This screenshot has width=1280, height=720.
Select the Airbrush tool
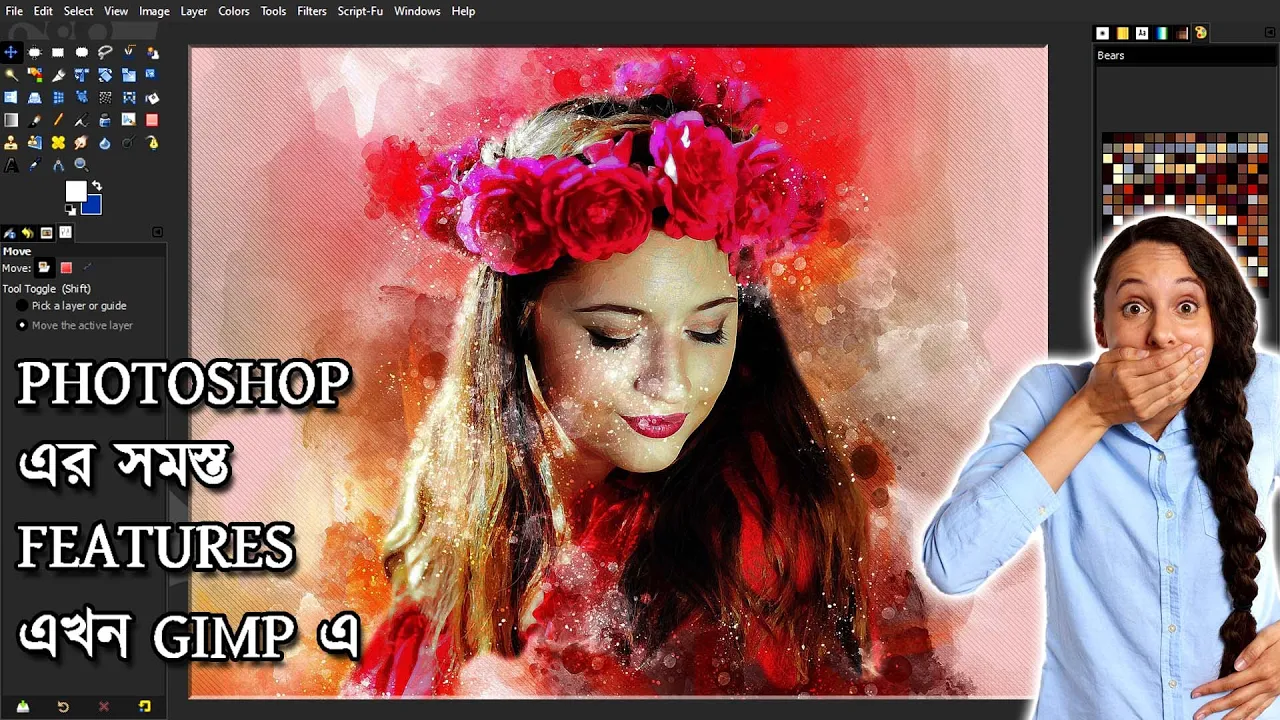[82, 120]
